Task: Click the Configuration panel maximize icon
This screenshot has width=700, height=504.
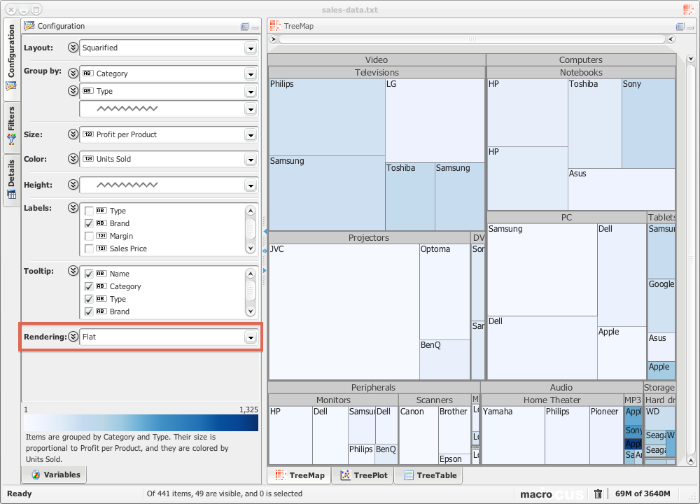Action: pyautogui.click(x=244, y=26)
